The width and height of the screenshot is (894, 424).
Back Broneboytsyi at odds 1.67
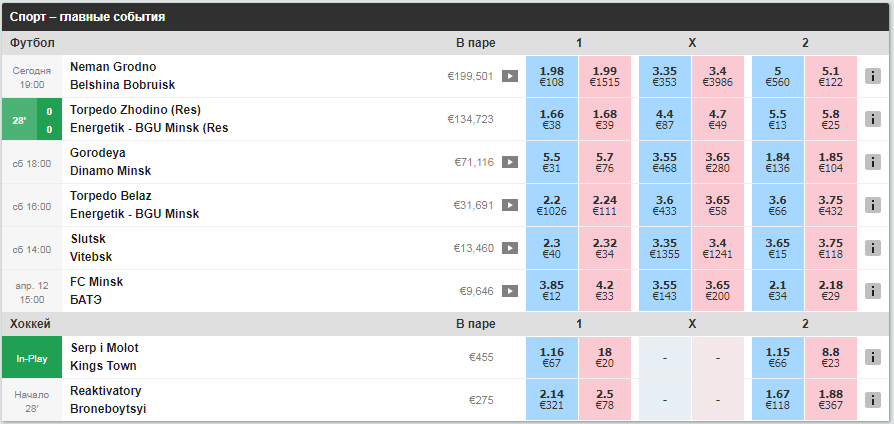778,400
